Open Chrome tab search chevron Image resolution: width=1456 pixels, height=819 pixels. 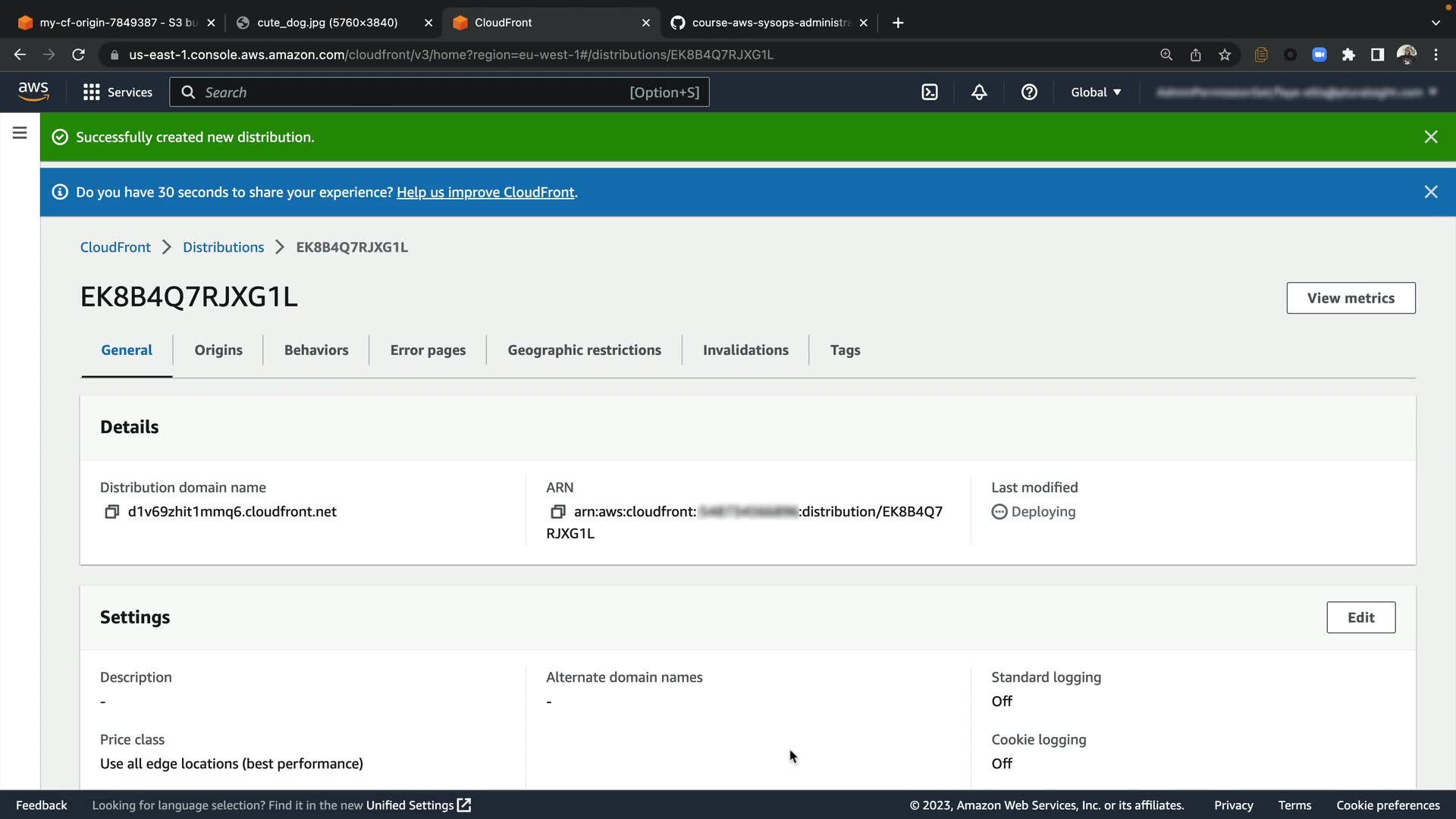1435,23
